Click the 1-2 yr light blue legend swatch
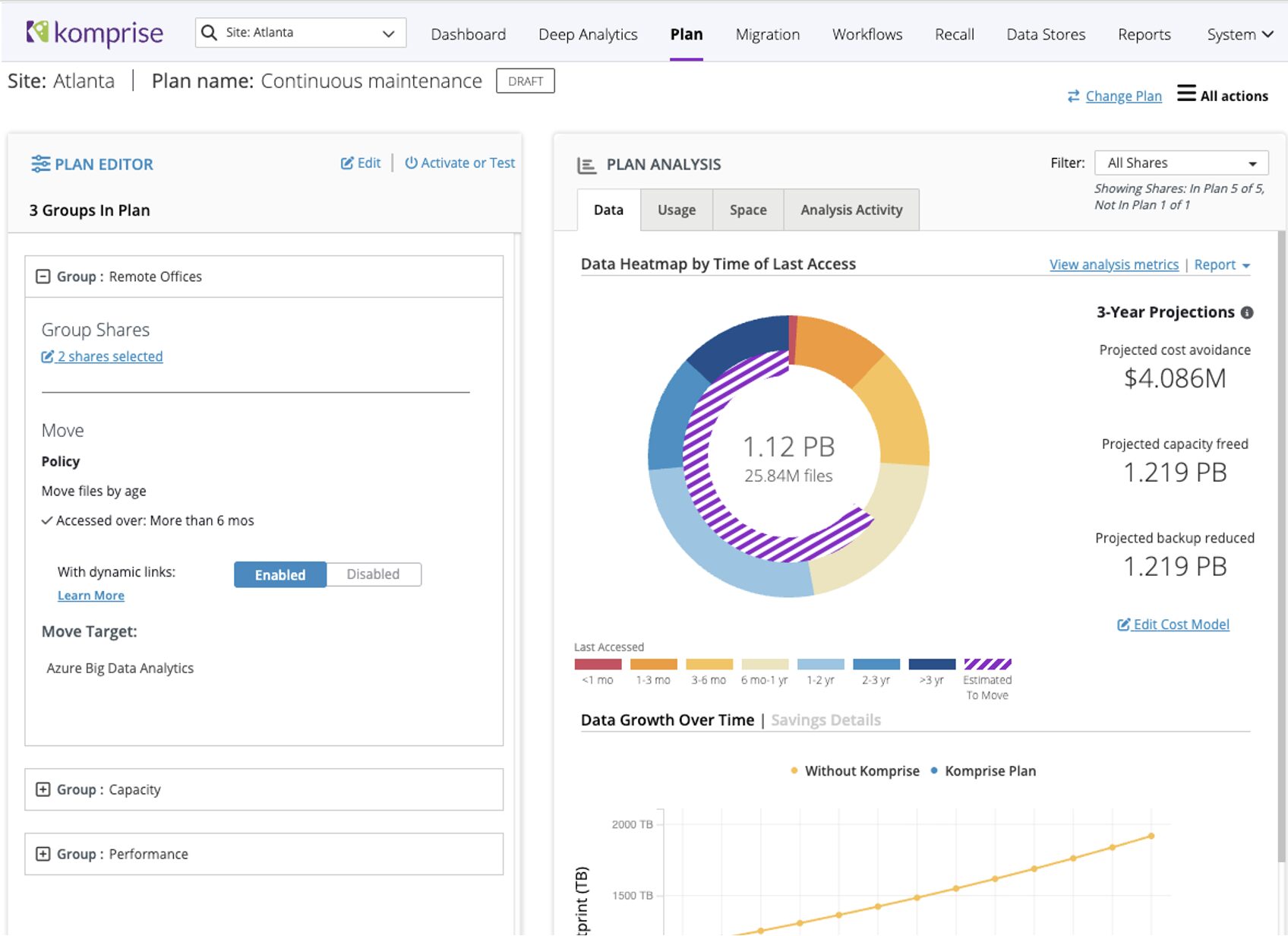 click(x=820, y=664)
